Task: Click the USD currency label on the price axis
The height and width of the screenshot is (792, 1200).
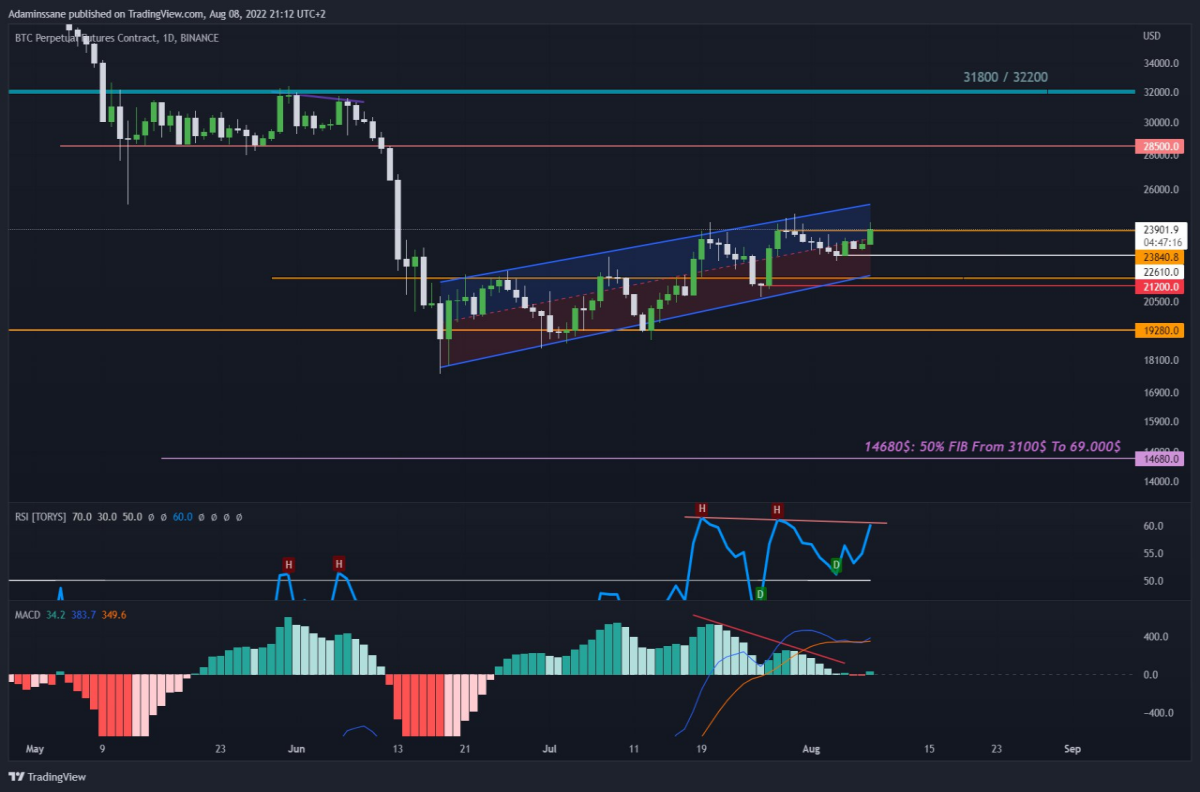Action: pyautogui.click(x=1151, y=37)
